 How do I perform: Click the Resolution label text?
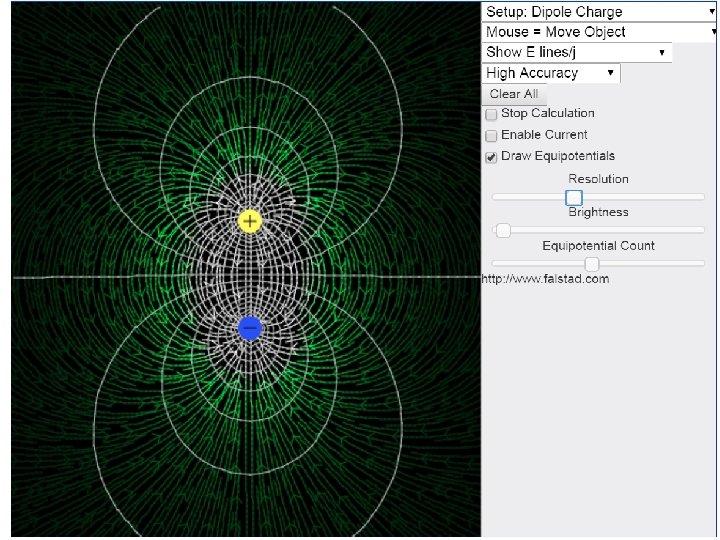click(598, 179)
